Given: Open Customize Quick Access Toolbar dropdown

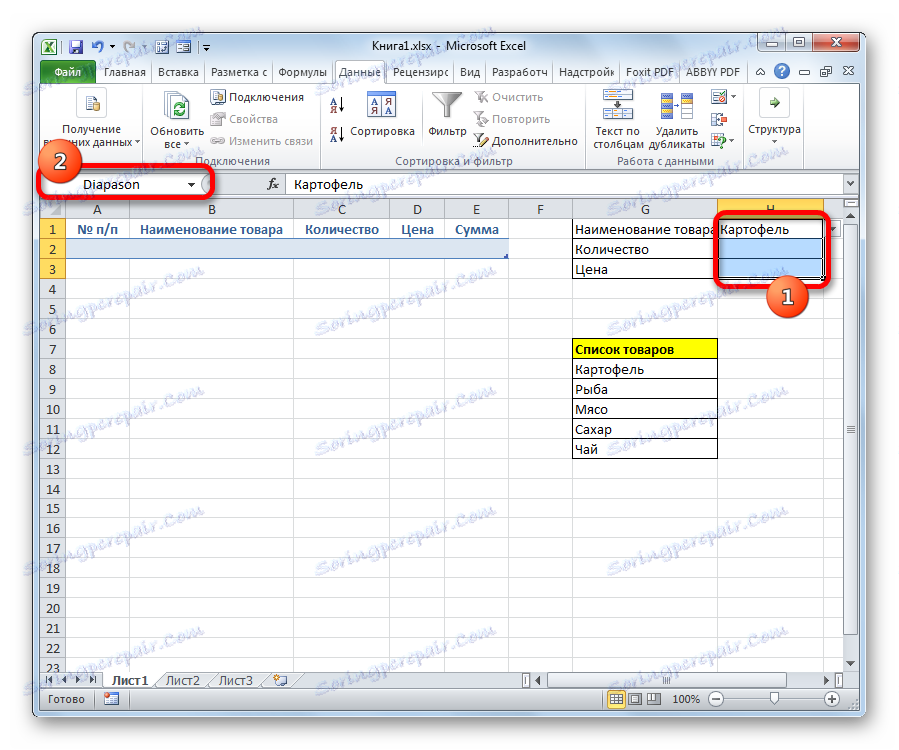Looking at the screenshot, I should pos(206,48).
